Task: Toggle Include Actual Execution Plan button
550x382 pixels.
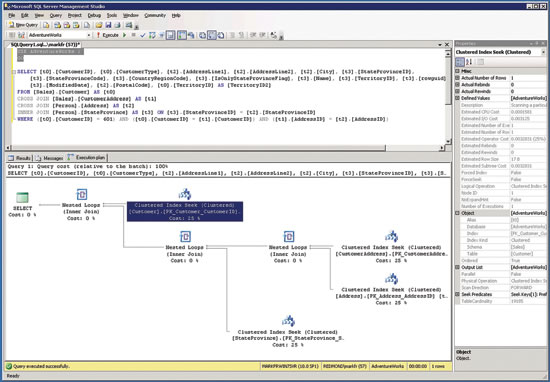Action: pyautogui.click(x=182, y=35)
